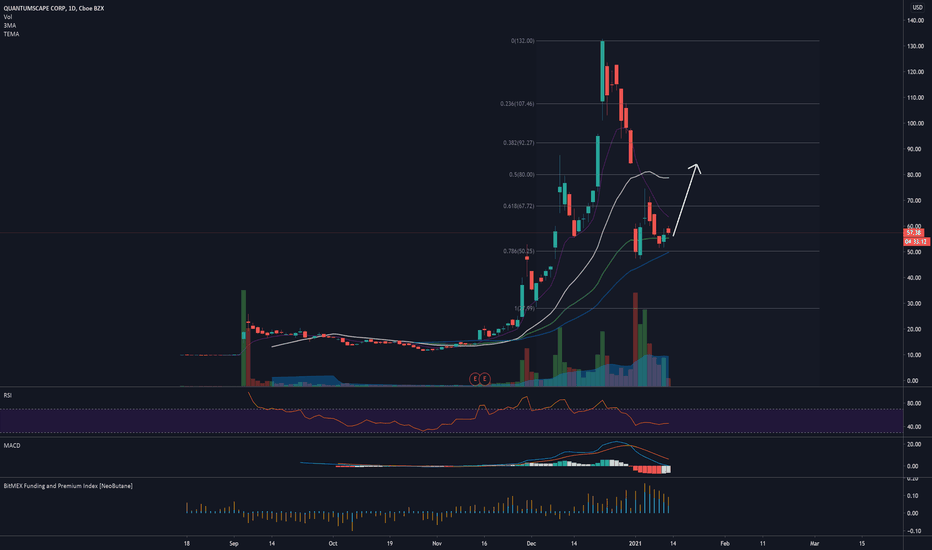Select the 0.618(67.72) Fibonacci level label
This screenshot has width=932, height=550.
518,206
